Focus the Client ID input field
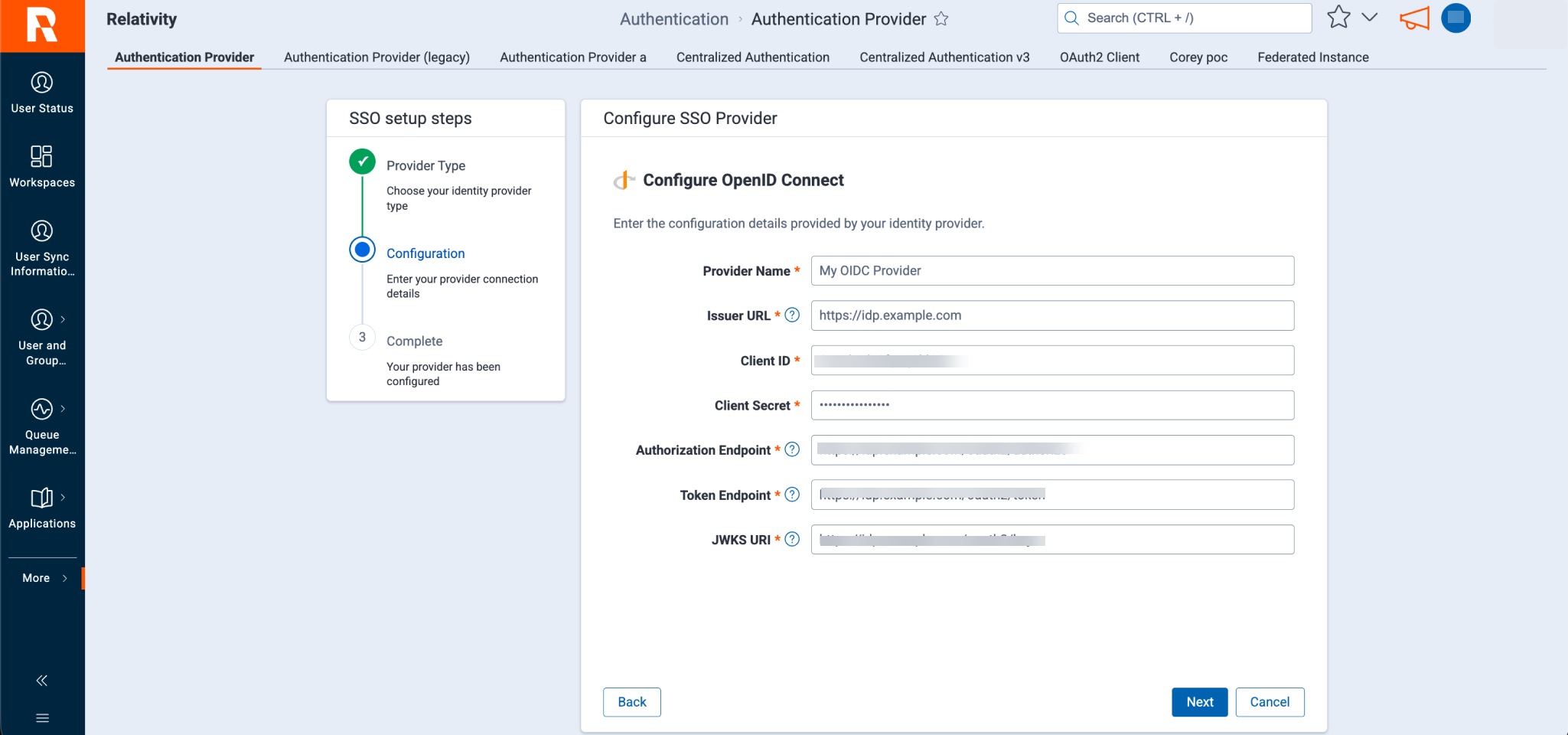This screenshot has height=735, width=1568. [1052, 361]
